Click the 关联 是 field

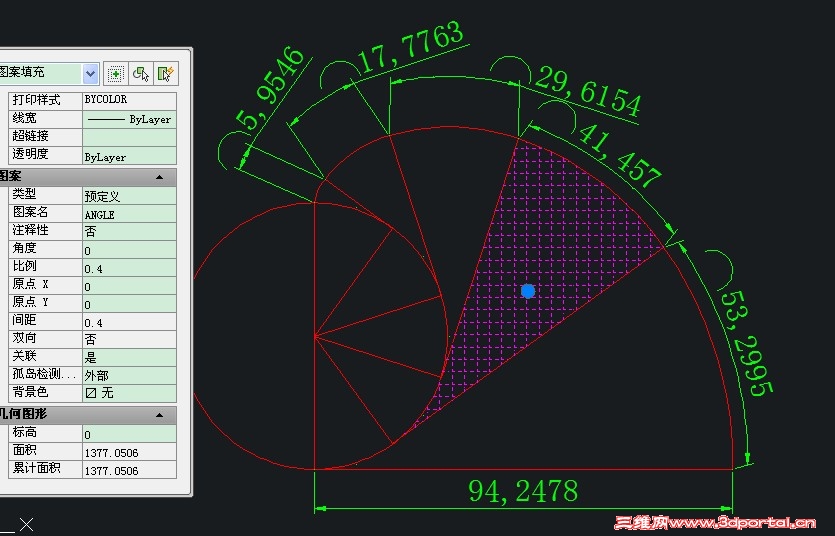point(129,358)
